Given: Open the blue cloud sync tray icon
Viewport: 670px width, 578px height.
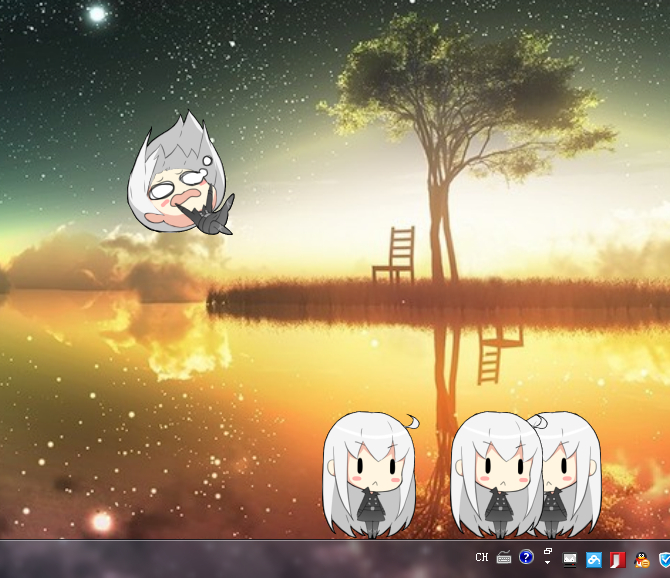Looking at the screenshot, I should click(x=594, y=559).
